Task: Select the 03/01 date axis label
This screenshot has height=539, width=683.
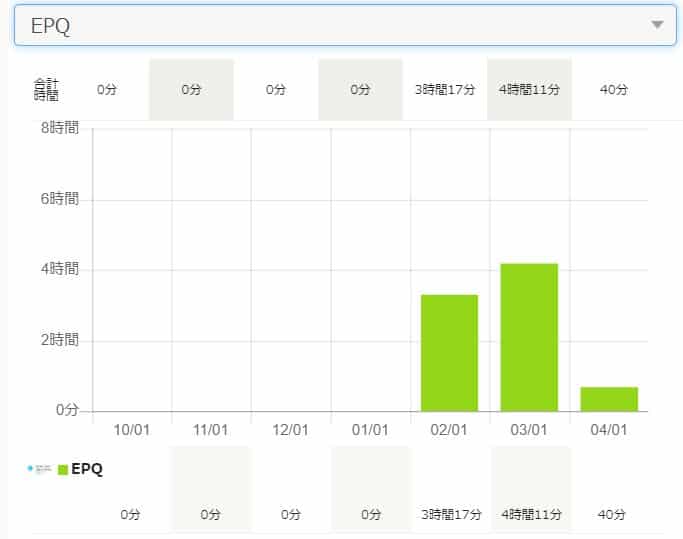Action: [x=529, y=429]
